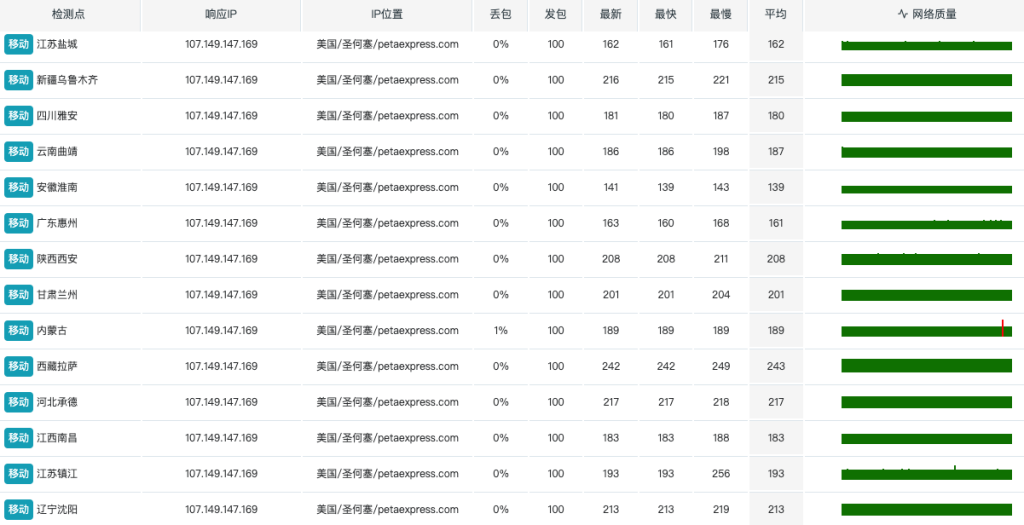
Task: Click the 丢包 column header
Action: point(500,15)
